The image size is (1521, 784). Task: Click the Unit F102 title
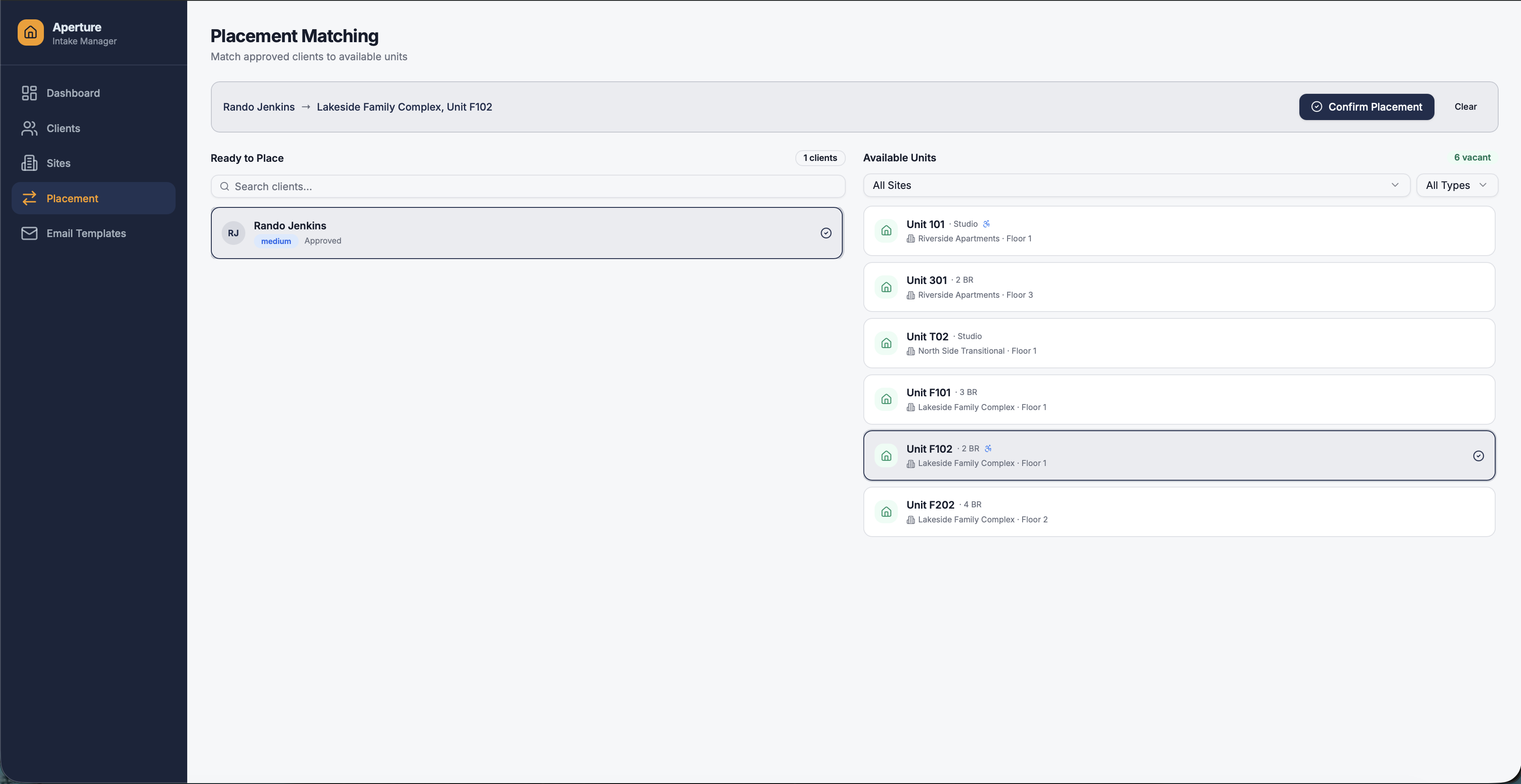[929, 449]
